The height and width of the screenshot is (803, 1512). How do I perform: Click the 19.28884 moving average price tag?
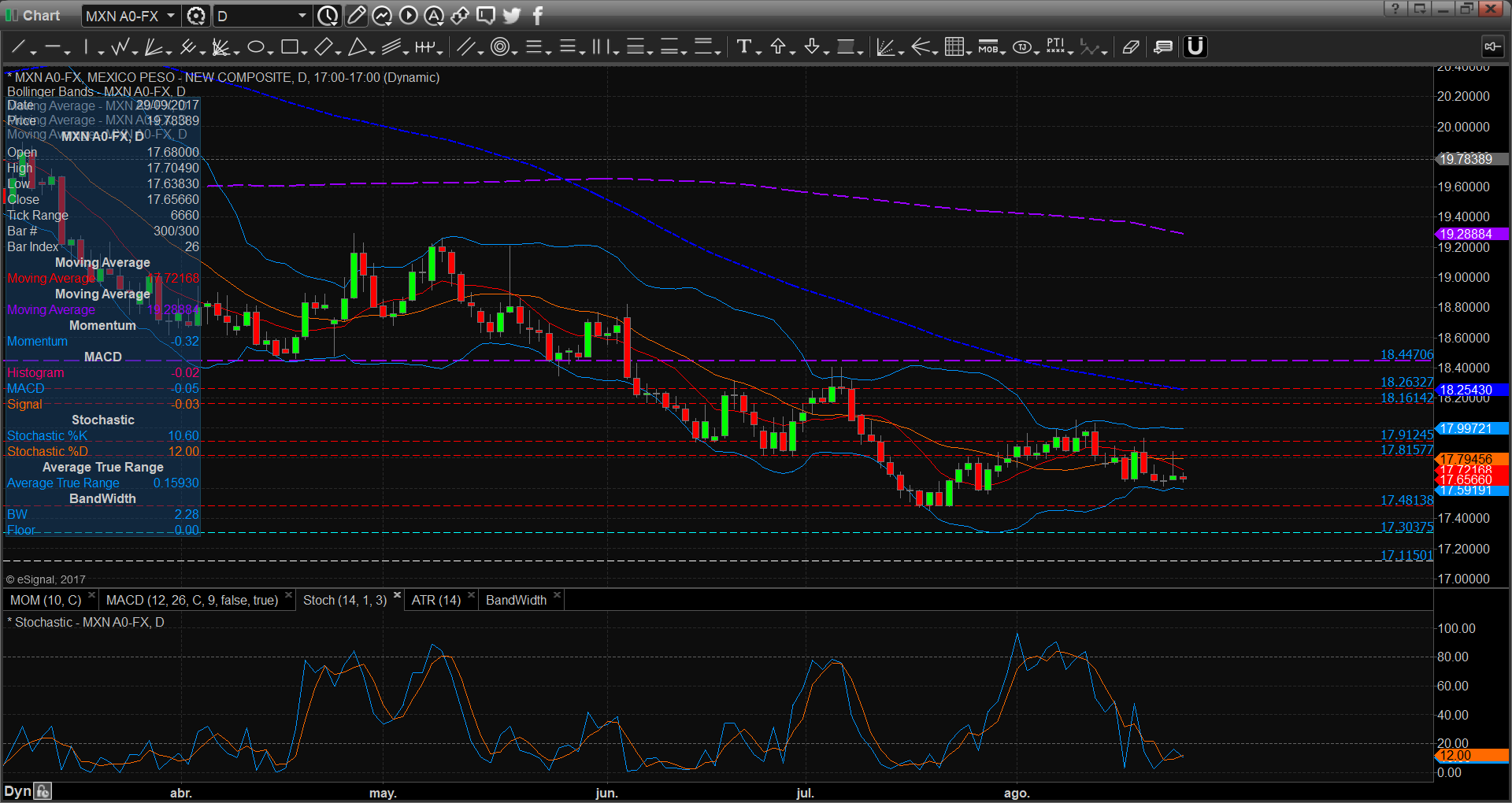tap(1469, 234)
